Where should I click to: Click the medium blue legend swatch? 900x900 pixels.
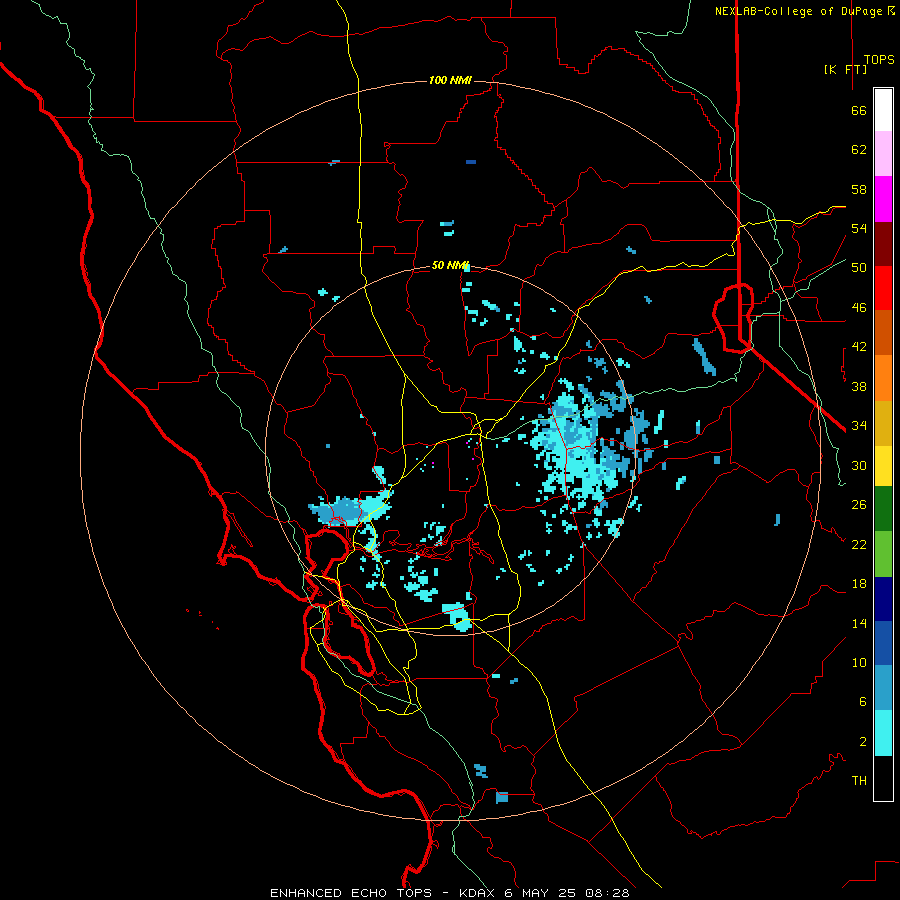pyautogui.click(x=883, y=643)
